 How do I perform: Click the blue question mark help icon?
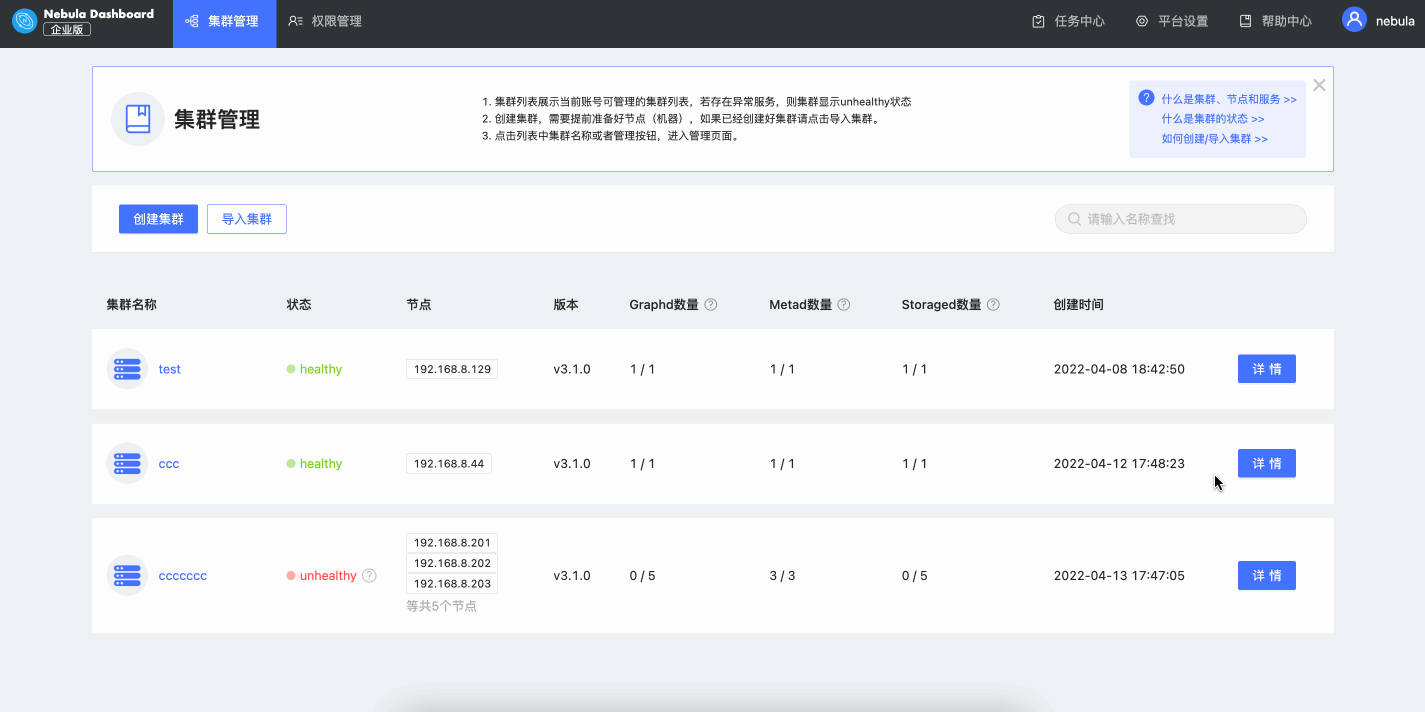point(1146,97)
